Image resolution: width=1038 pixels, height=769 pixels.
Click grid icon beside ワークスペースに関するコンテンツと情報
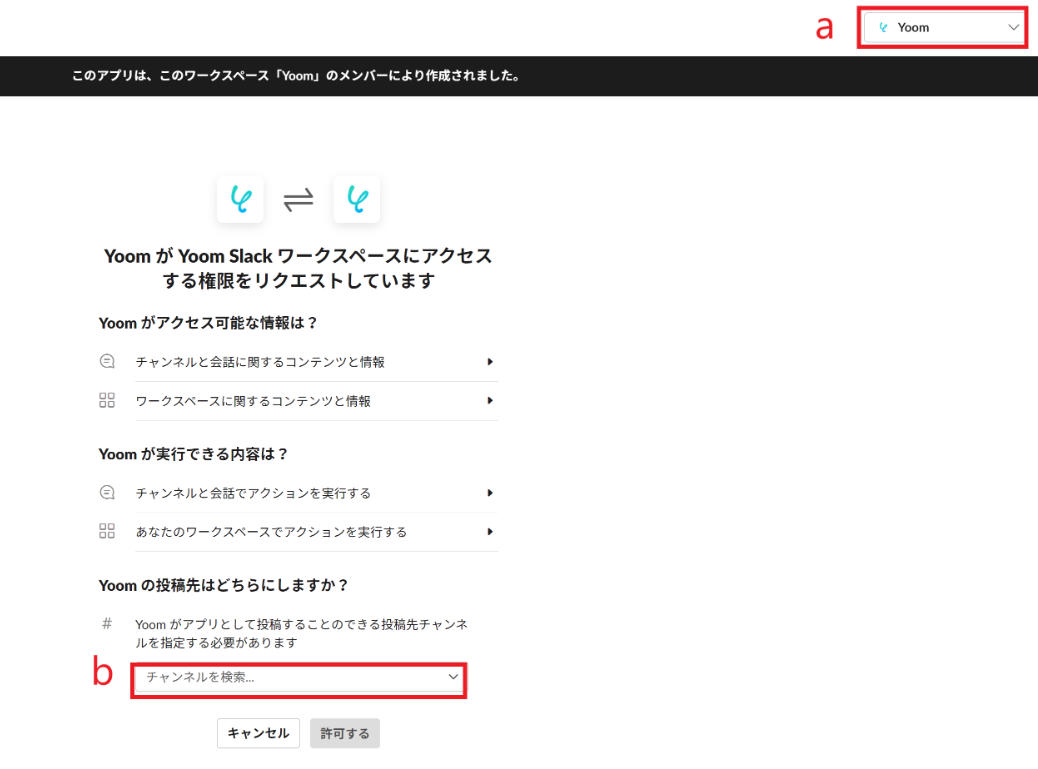pyautogui.click(x=107, y=400)
